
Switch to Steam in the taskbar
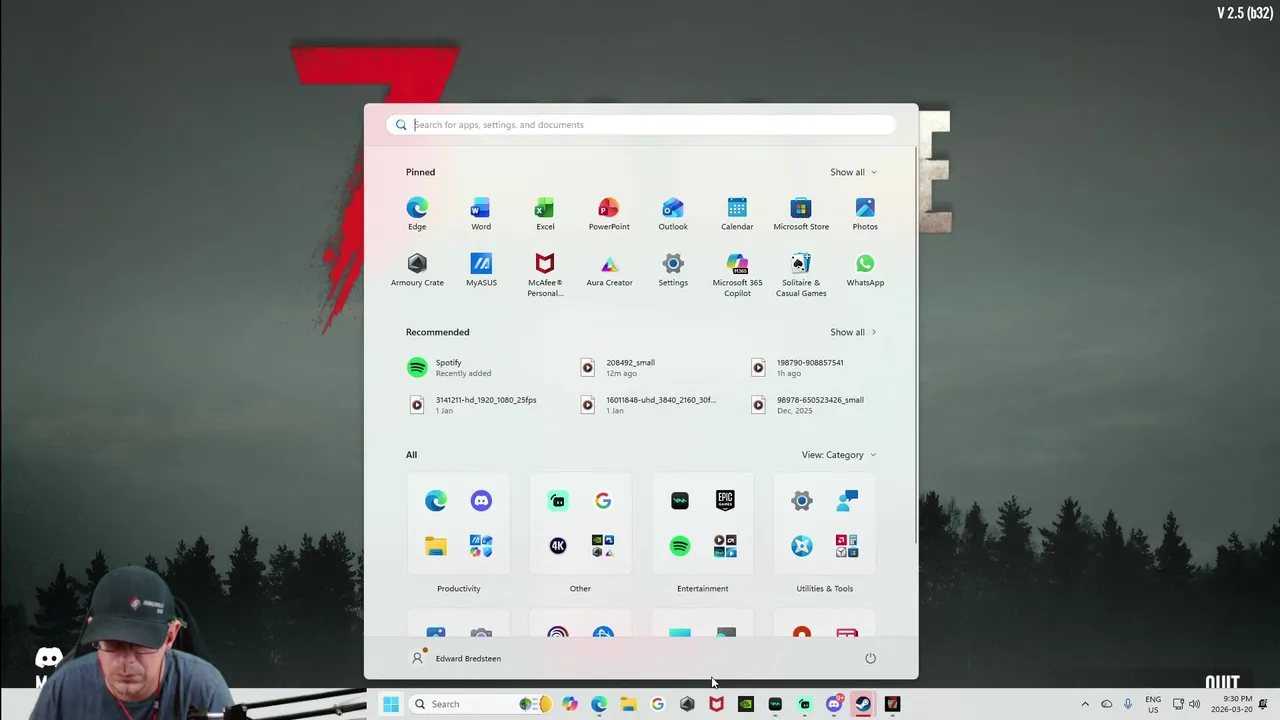863,704
